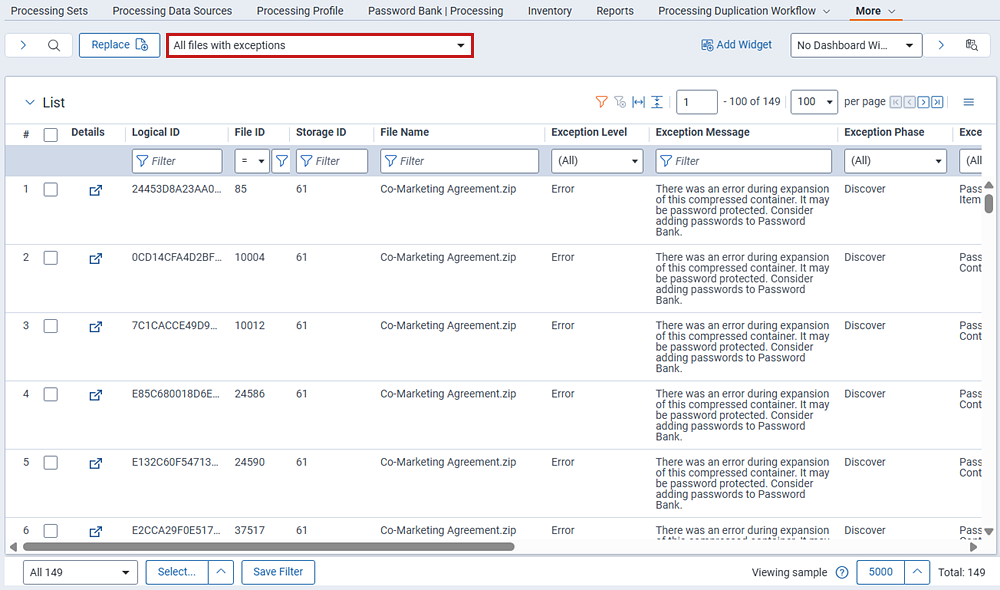This screenshot has width=1000, height=590.
Task: Sort by File Name column header
Action: click(404, 132)
